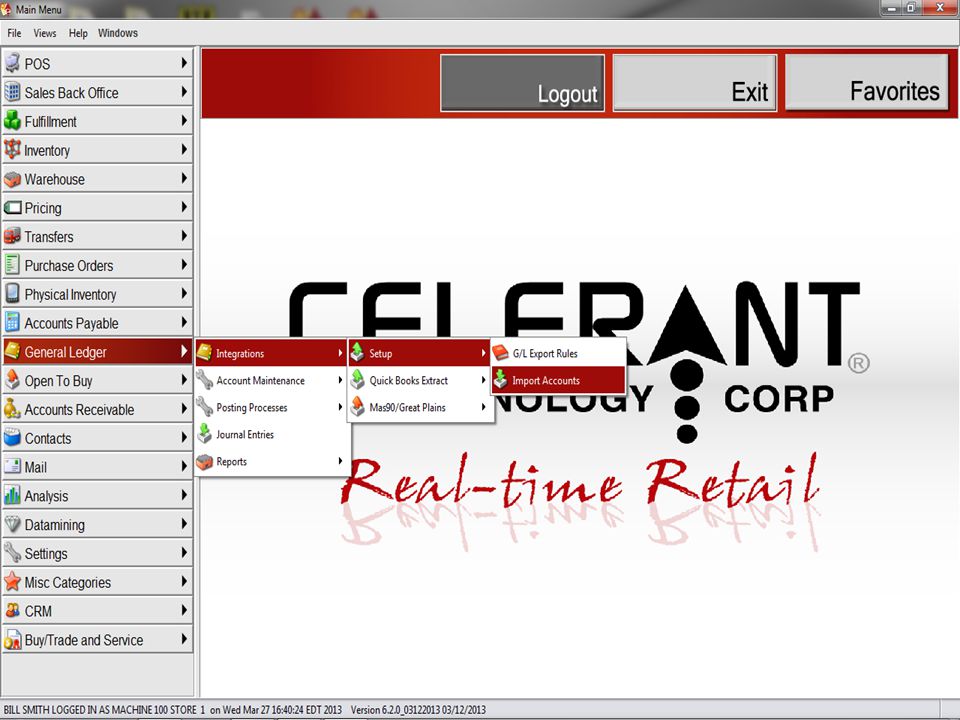Click the Exit button
Screen dimensions: 960x720
pyautogui.click(x=695, y=83)
